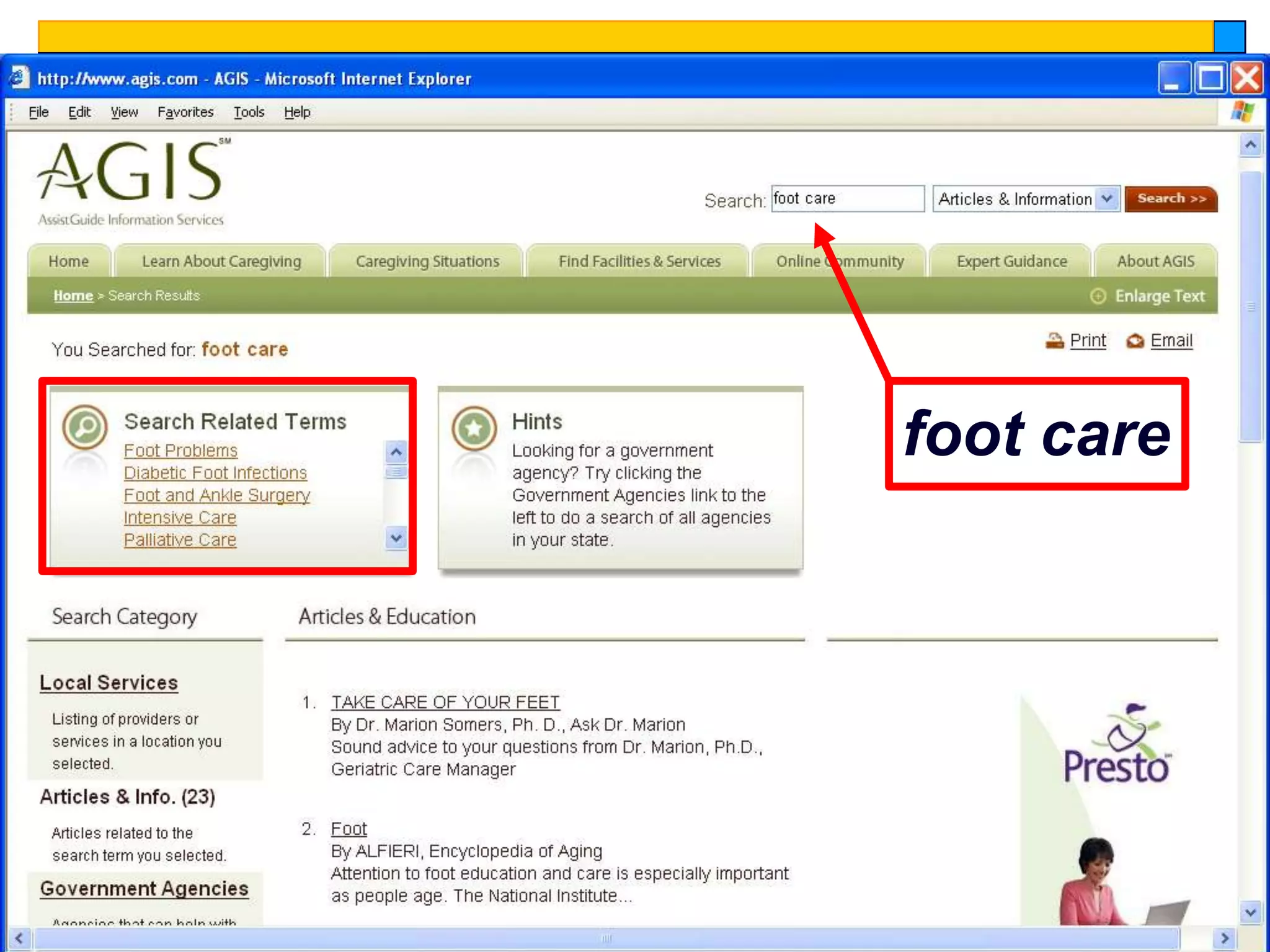Open Find Facilities & Services tab

pos(639,261)
